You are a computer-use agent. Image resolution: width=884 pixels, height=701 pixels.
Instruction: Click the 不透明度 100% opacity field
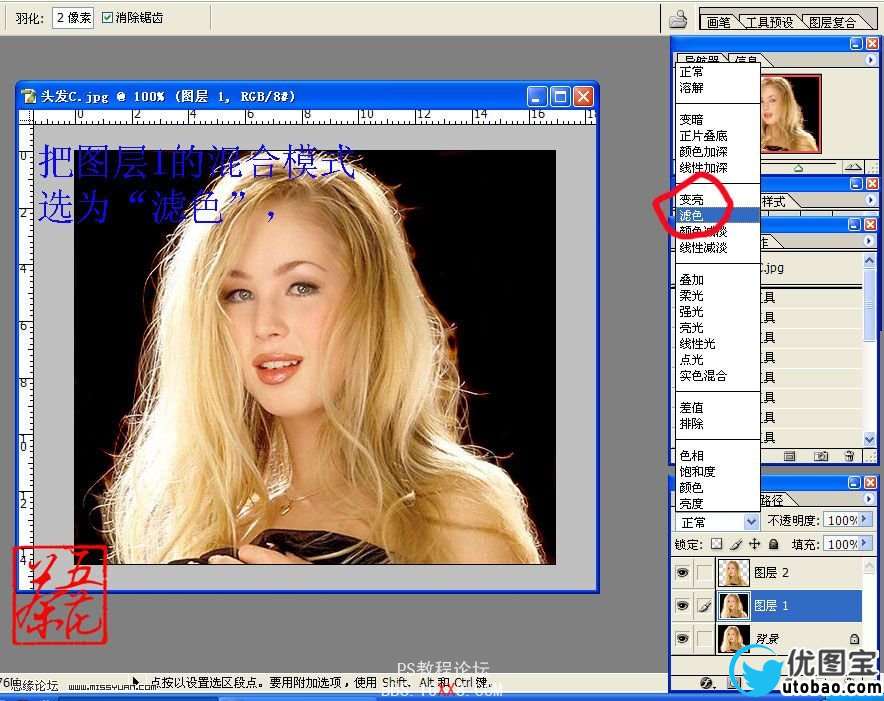point(842,519)
